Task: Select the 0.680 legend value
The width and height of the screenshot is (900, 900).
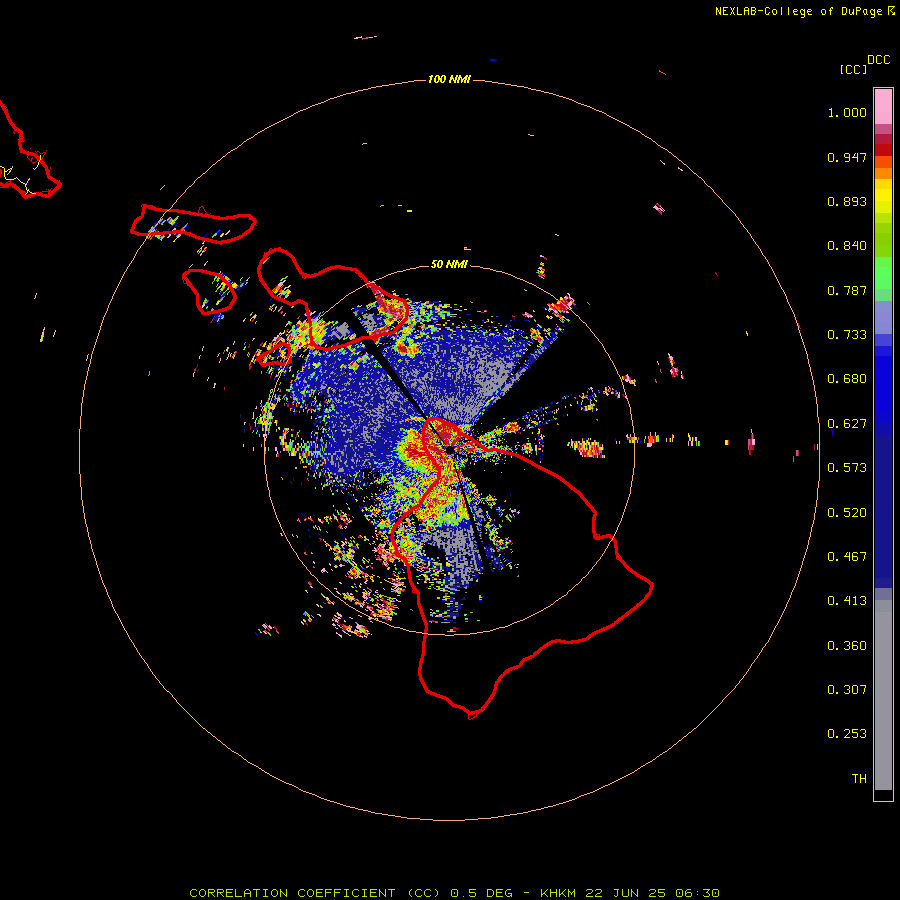Action: [x=847, y=379]
